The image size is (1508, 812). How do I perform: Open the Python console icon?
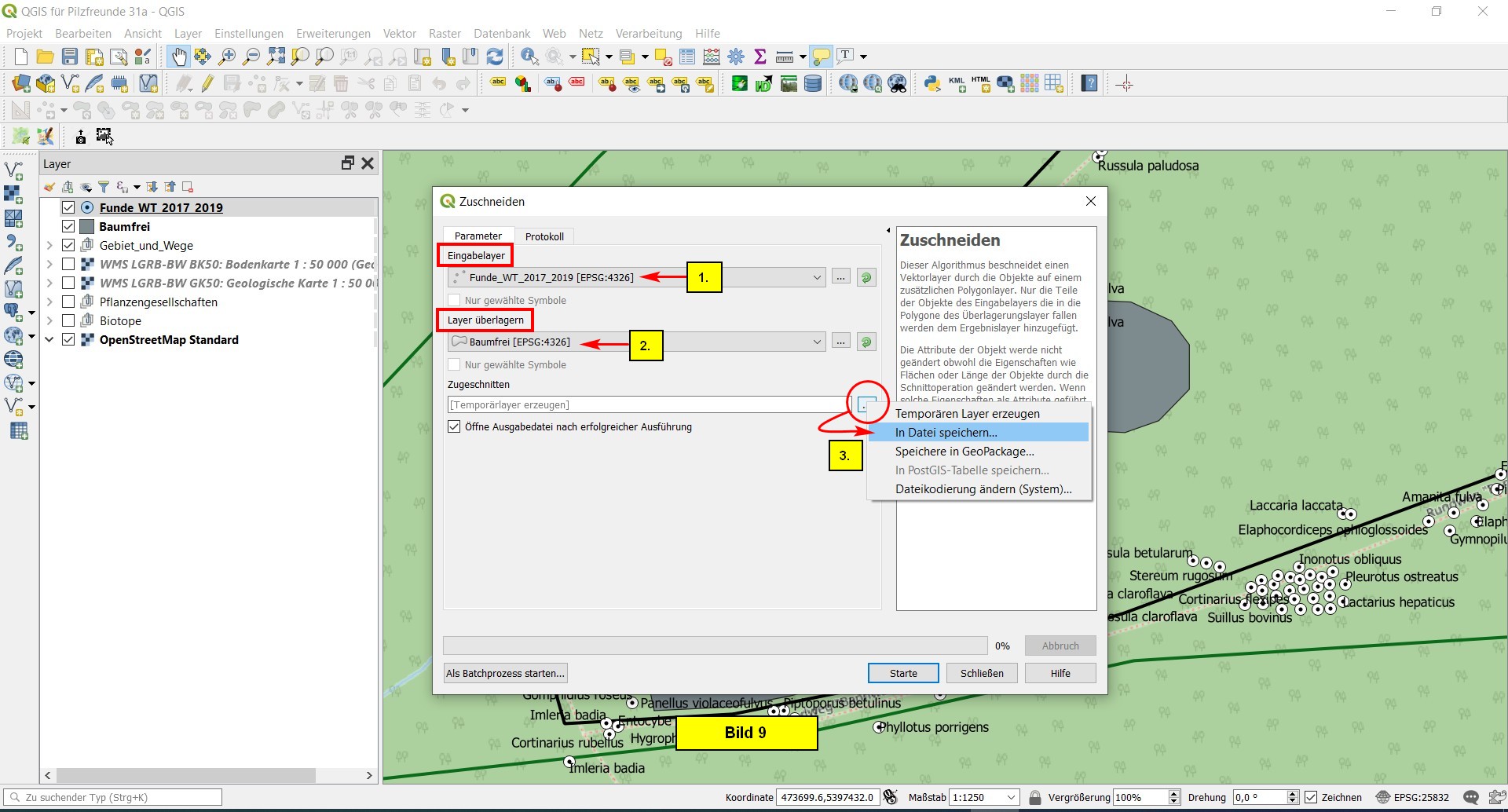(x=932, y=83)
